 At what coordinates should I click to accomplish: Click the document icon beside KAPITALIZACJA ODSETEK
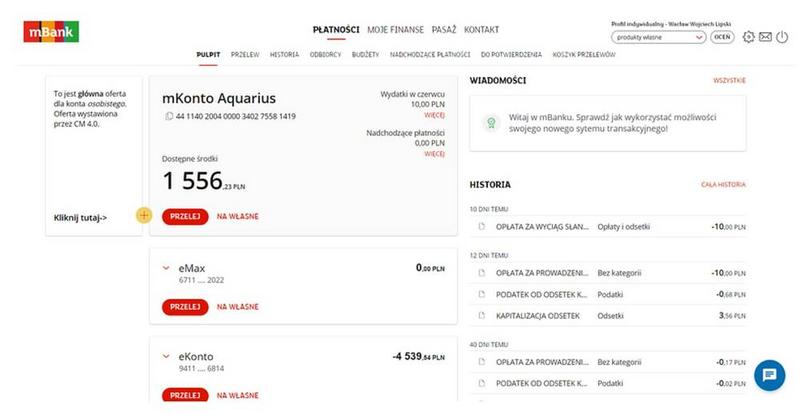click(x=481, y=315)
